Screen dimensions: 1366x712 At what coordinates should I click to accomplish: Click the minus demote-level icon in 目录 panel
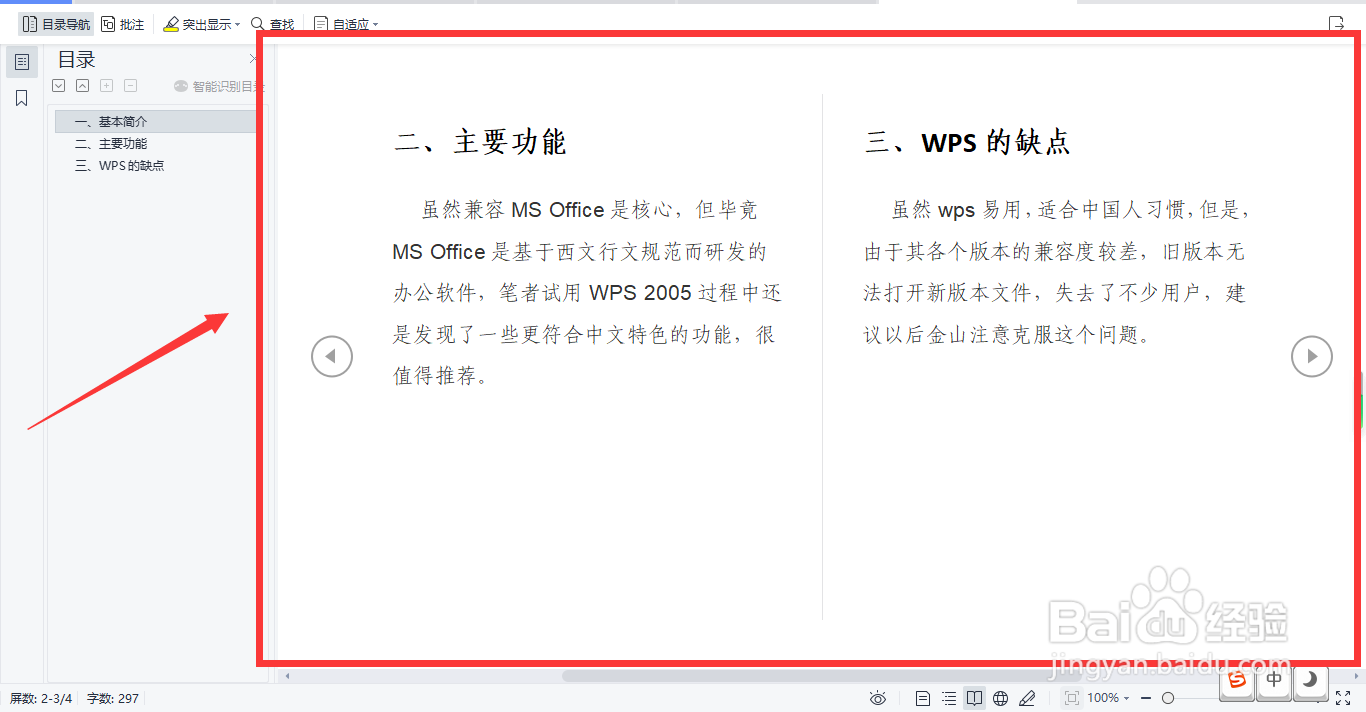(130, 86)
